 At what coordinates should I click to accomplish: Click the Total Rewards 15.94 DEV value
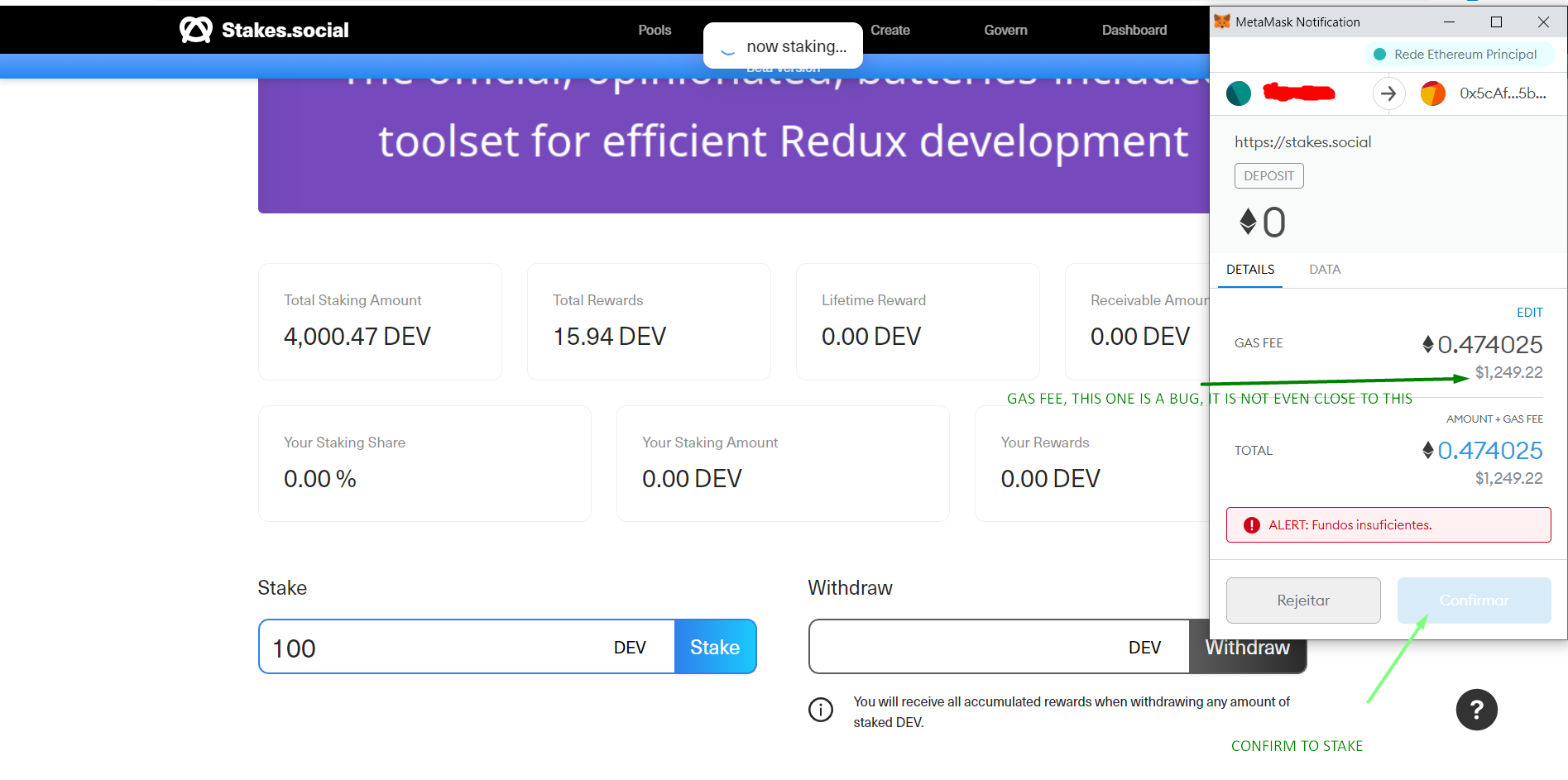click(609, 337)
